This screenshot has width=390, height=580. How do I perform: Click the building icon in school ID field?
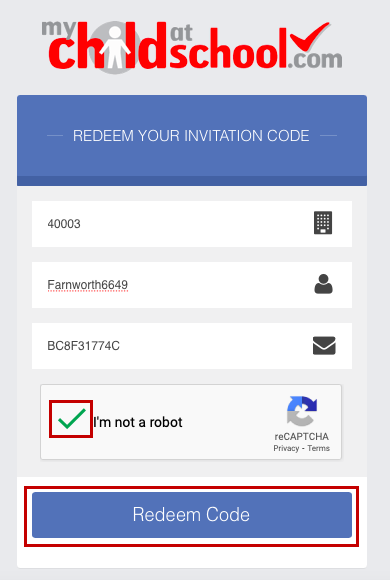point(323,223)
